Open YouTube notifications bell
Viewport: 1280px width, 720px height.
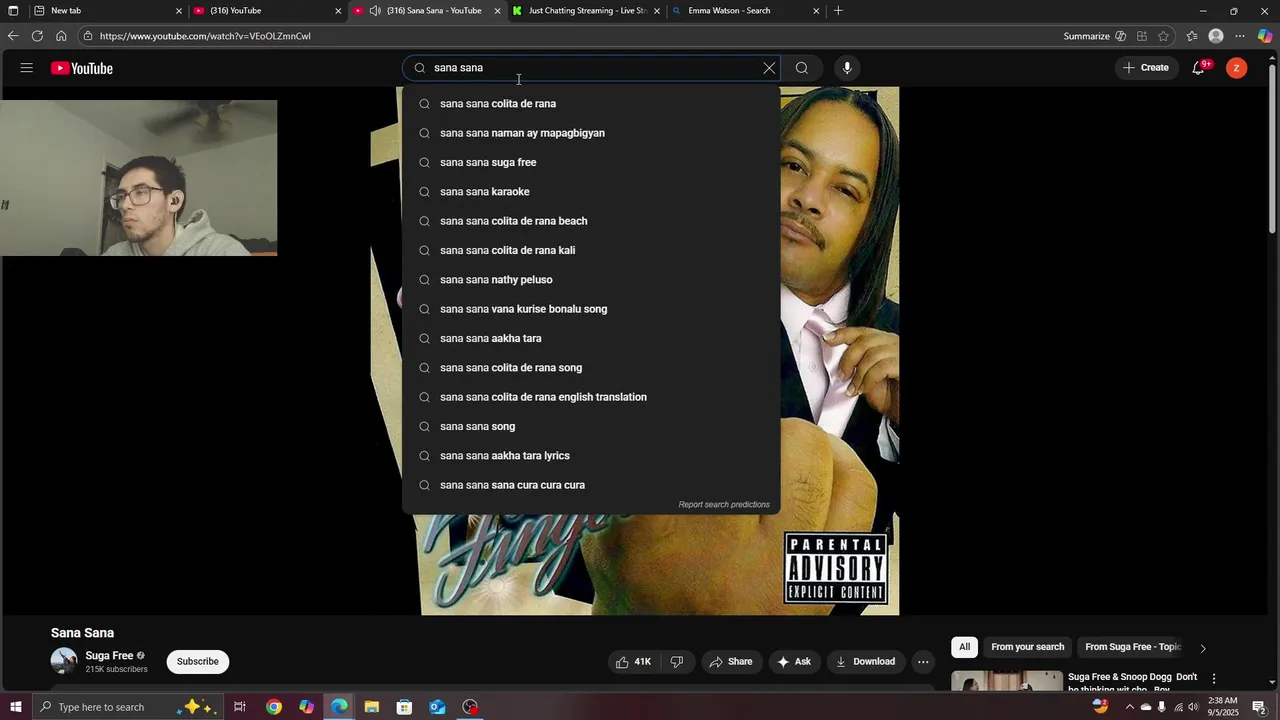[1199, 68]
